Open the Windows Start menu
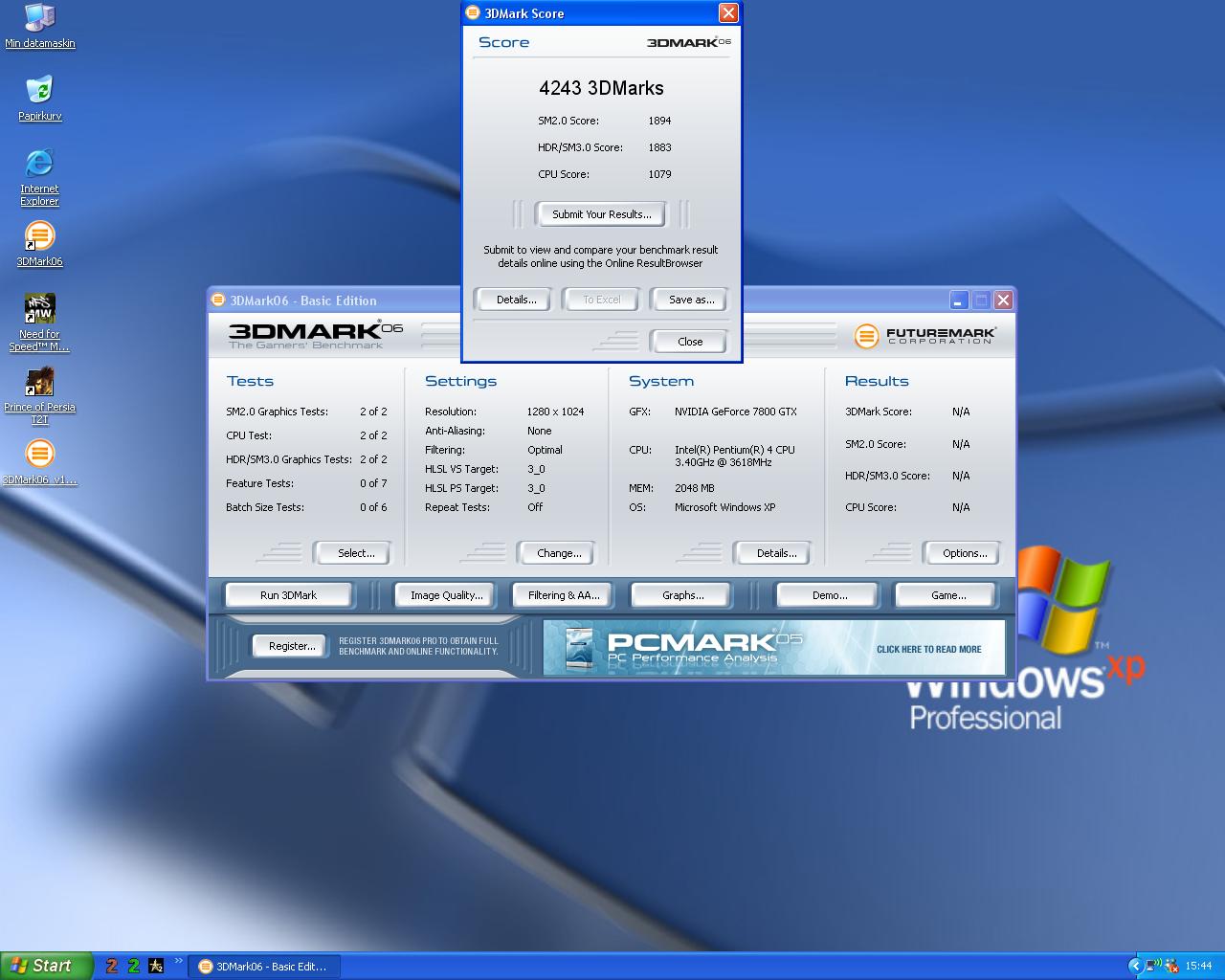This screenshot has width=1225, height=980. 46,966
